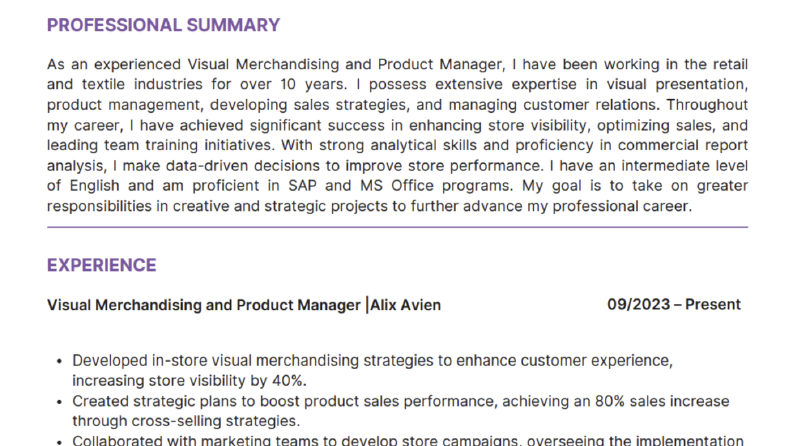Click the first bullet point marker

click(x=59, y=362)
